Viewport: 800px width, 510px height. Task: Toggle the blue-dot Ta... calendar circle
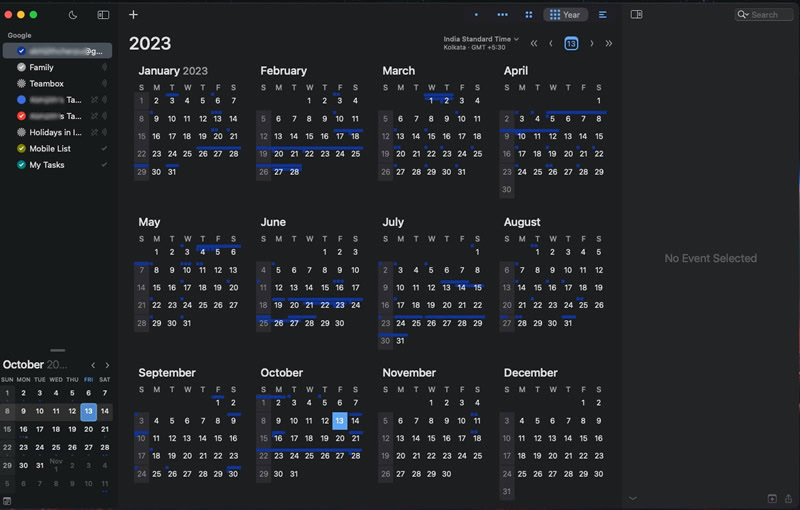click(21, 100)
